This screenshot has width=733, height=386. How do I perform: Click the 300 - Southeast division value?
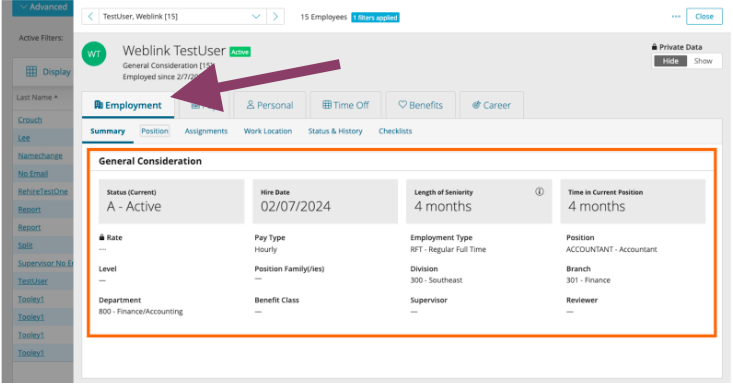point(436,280)
